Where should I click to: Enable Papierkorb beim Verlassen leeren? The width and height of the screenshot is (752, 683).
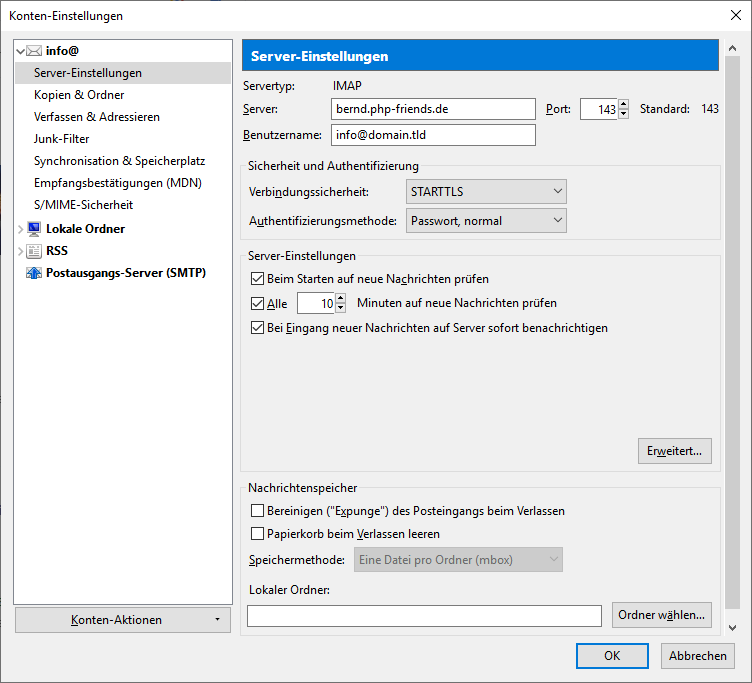point(257,534)
